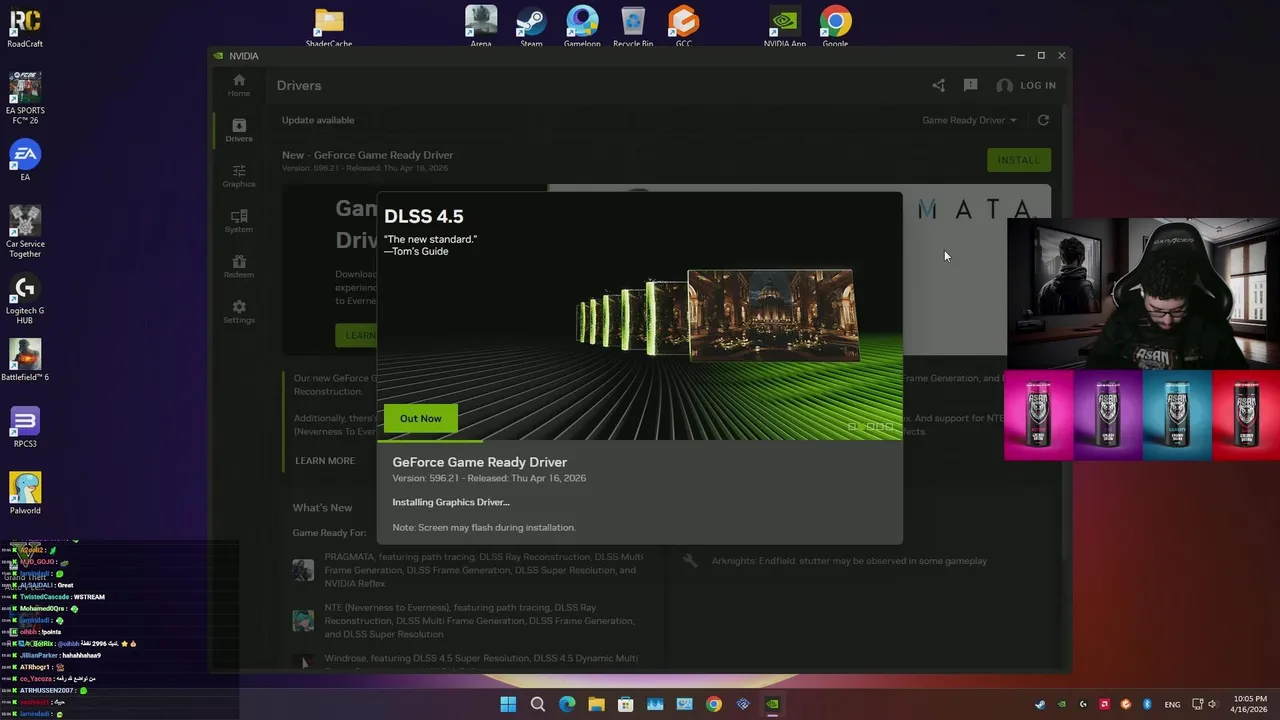Click the 'What's New' heading
1280x720 pixels.
322,508
